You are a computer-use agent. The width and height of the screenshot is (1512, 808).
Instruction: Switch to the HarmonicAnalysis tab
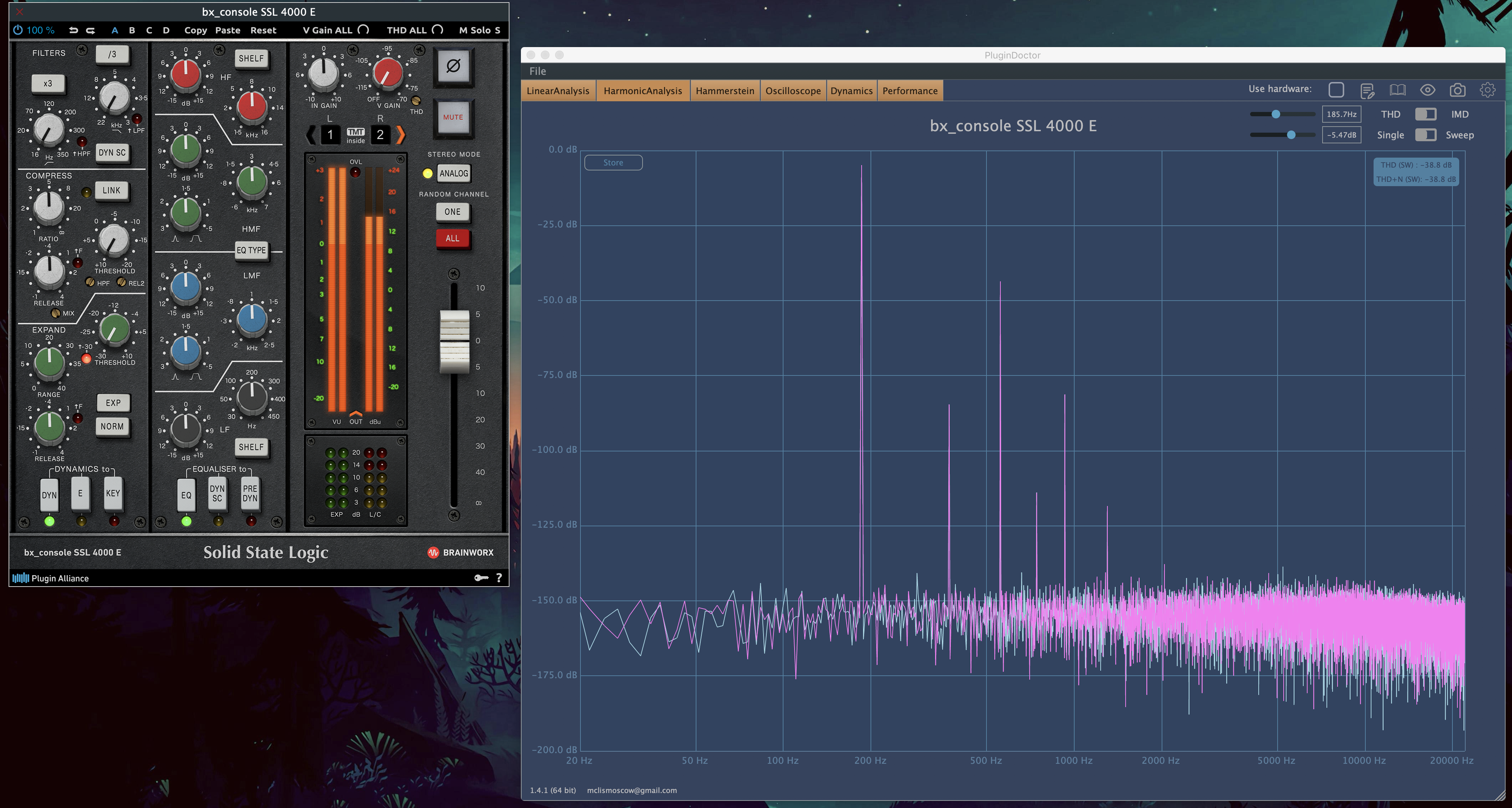pos(643,90)
